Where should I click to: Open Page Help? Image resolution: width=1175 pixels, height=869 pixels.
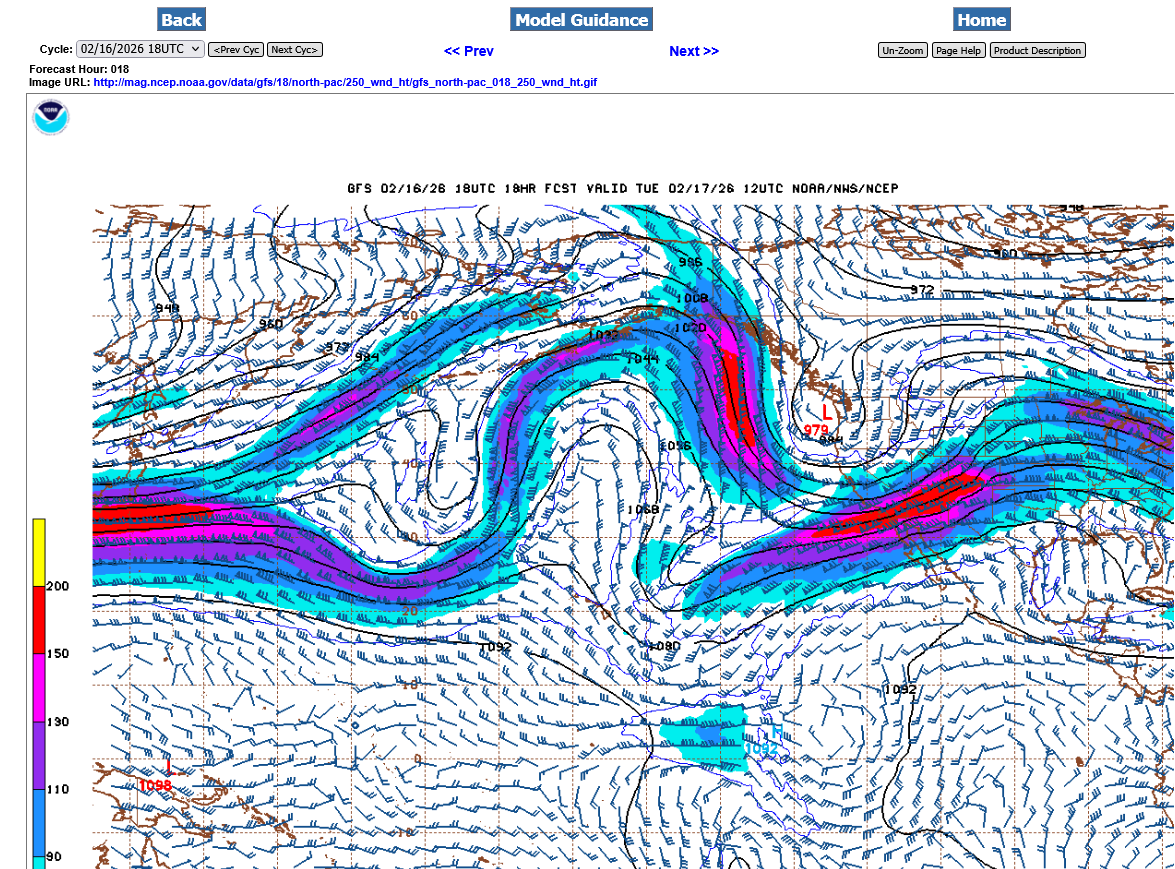[x=958, y=50]
